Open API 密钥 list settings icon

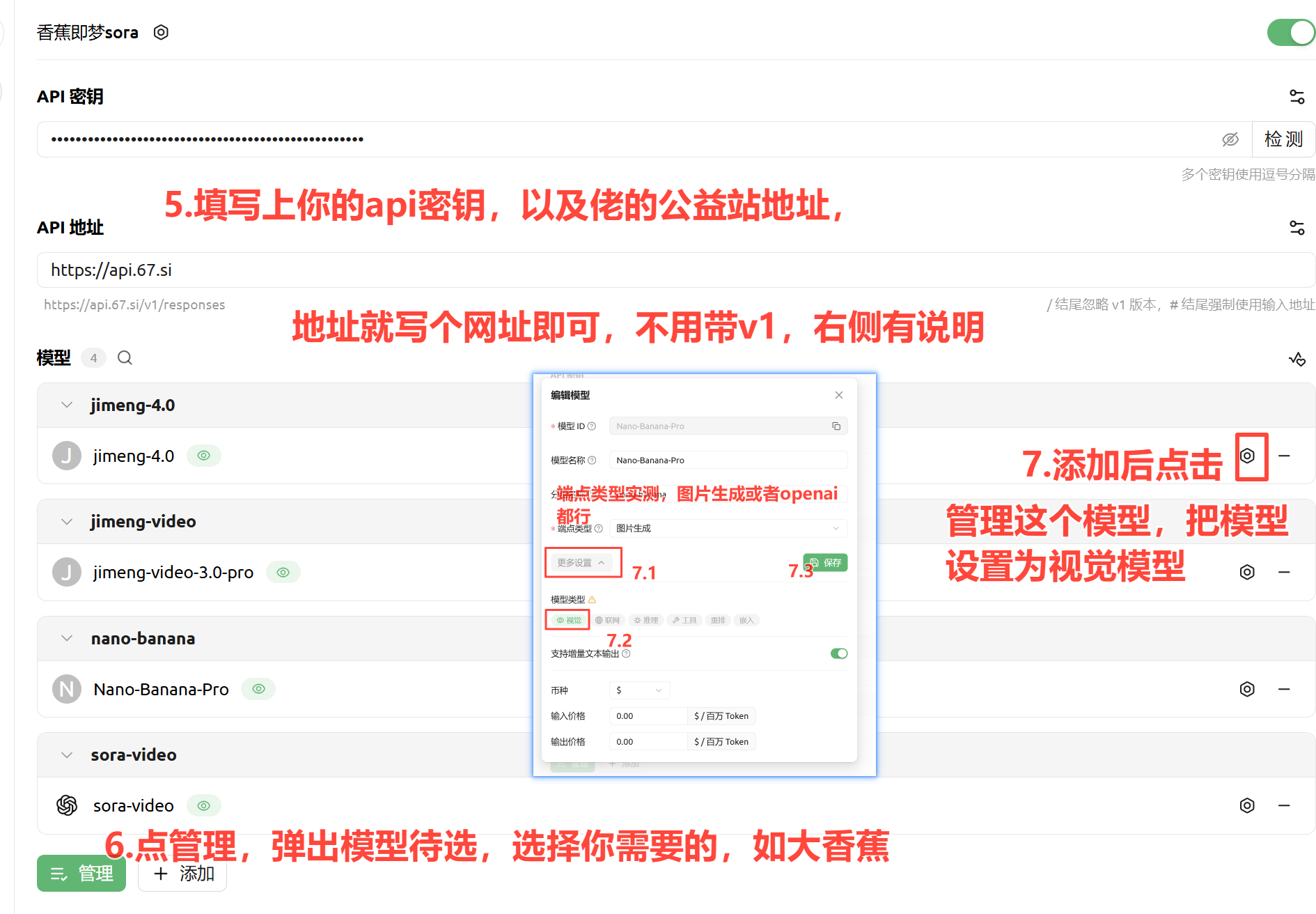[1297, 97]
